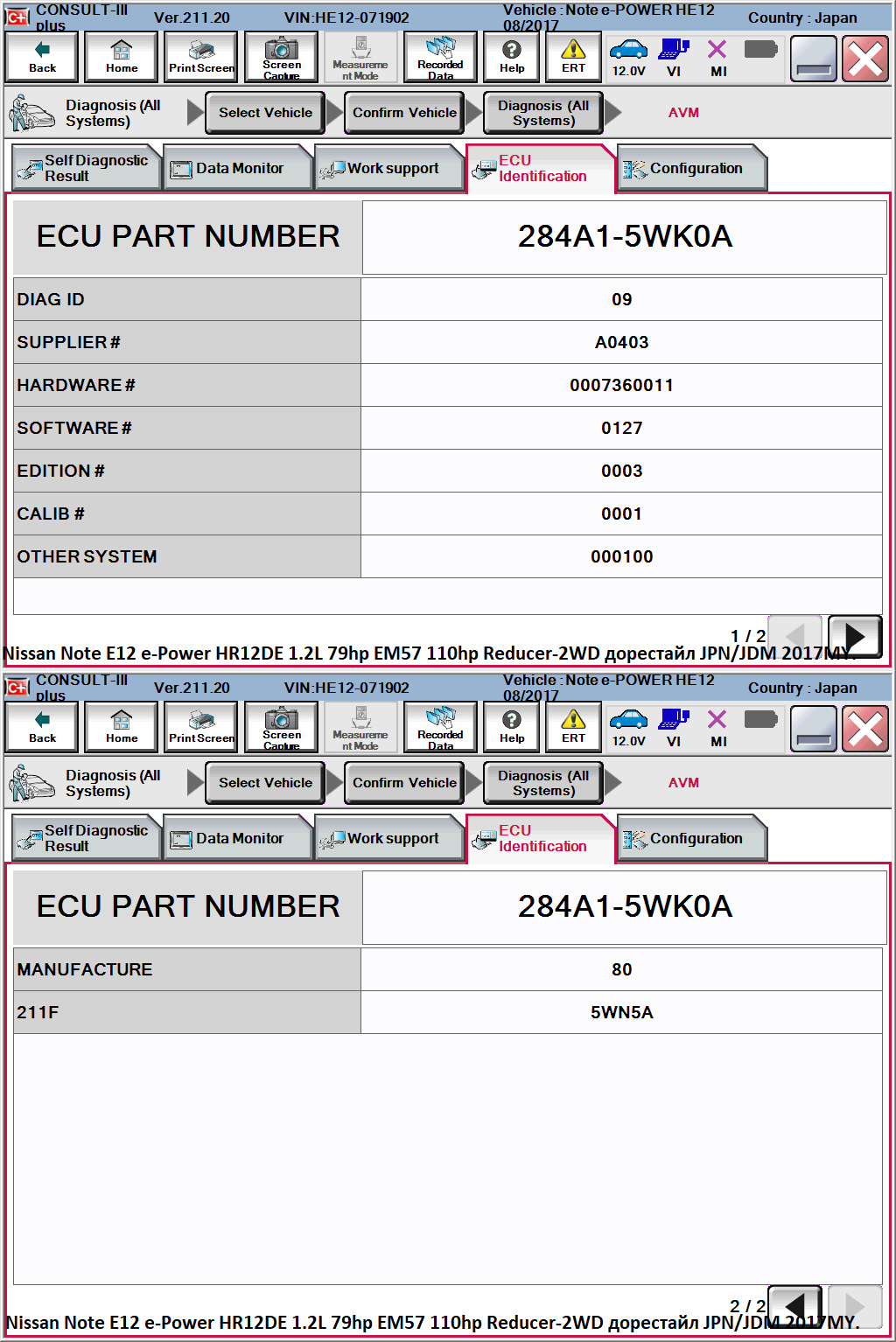Click MI status icon in lower window

(x=717, y=727)
